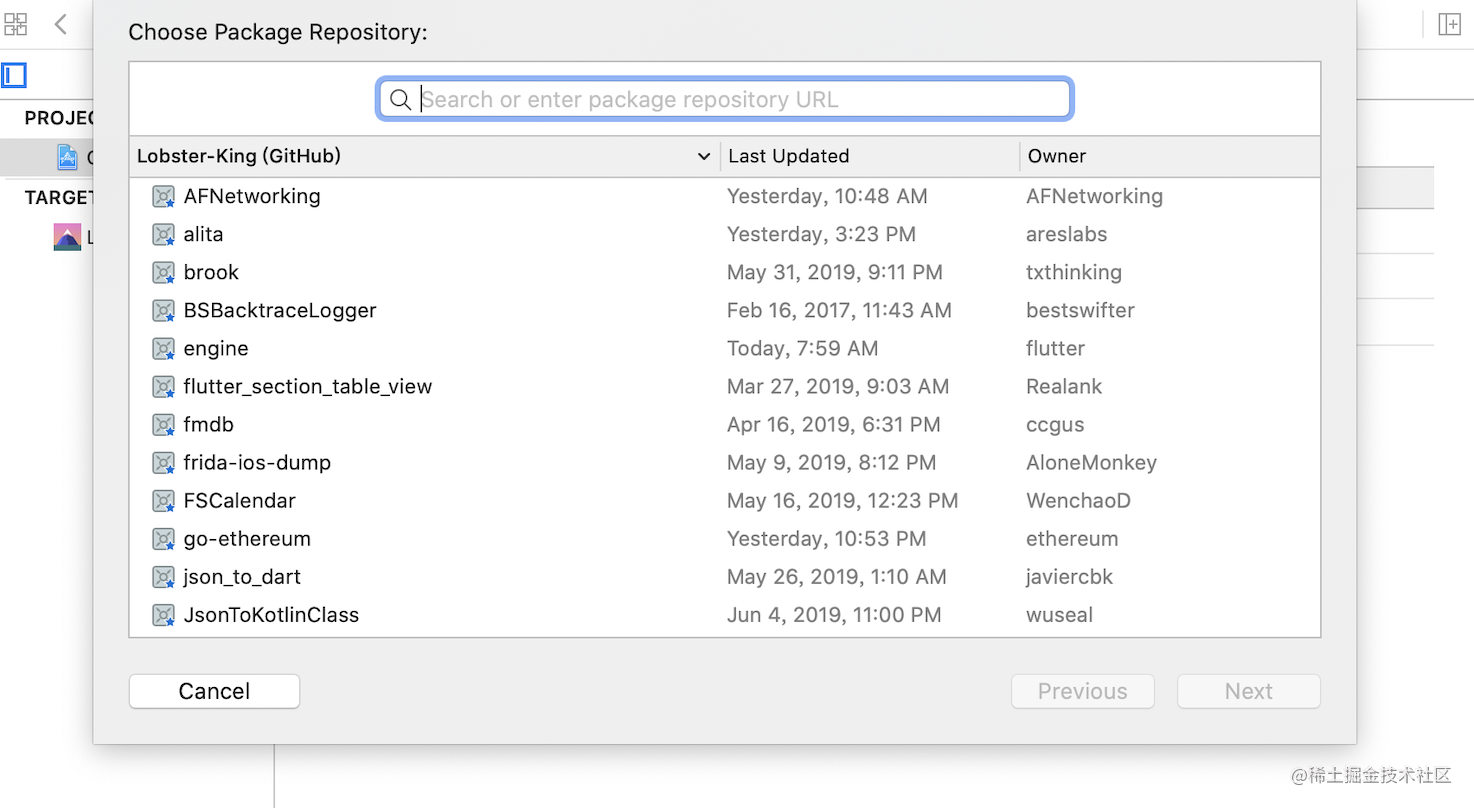Open the grid related-items icon in Xcode toolbar
This screenshot has height=808, width=1474.
16,25
